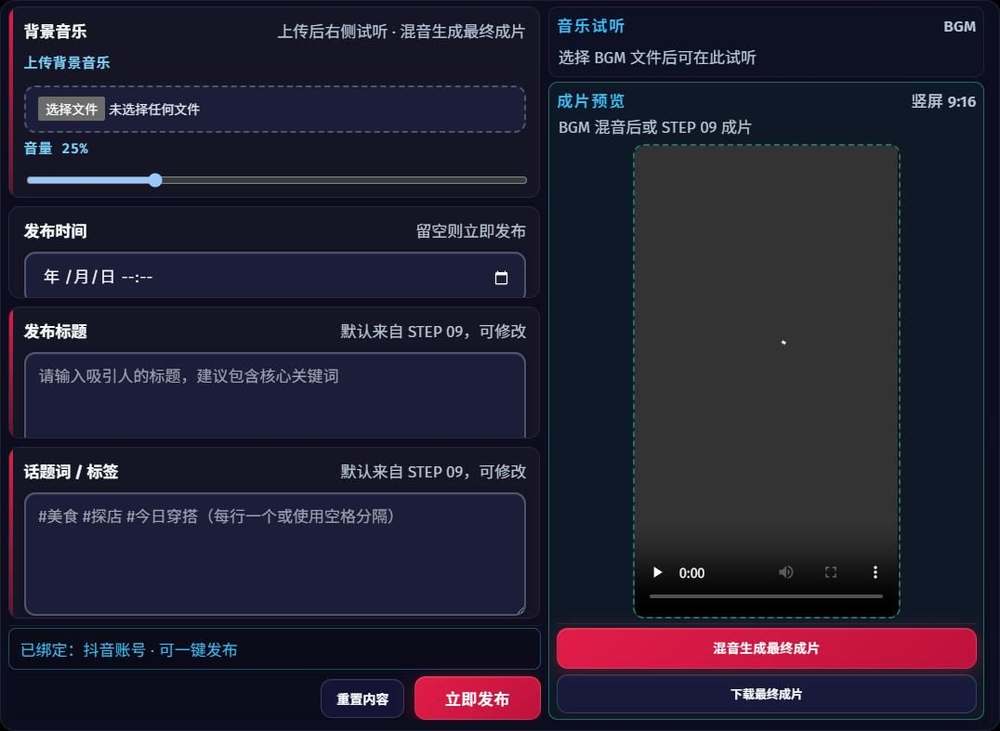Click the 音乐试听 heading
The height and width of the screenshot is (731, 1000).
[x=591, y=26]
